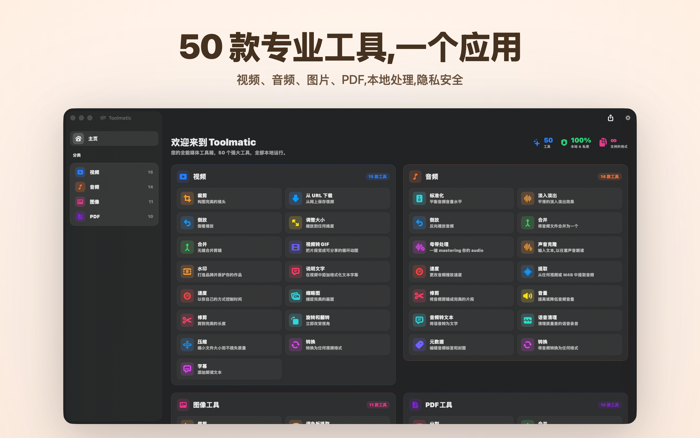
Task: Open the video Reverse tool (倒放)
Action: [x=229, y=223]
